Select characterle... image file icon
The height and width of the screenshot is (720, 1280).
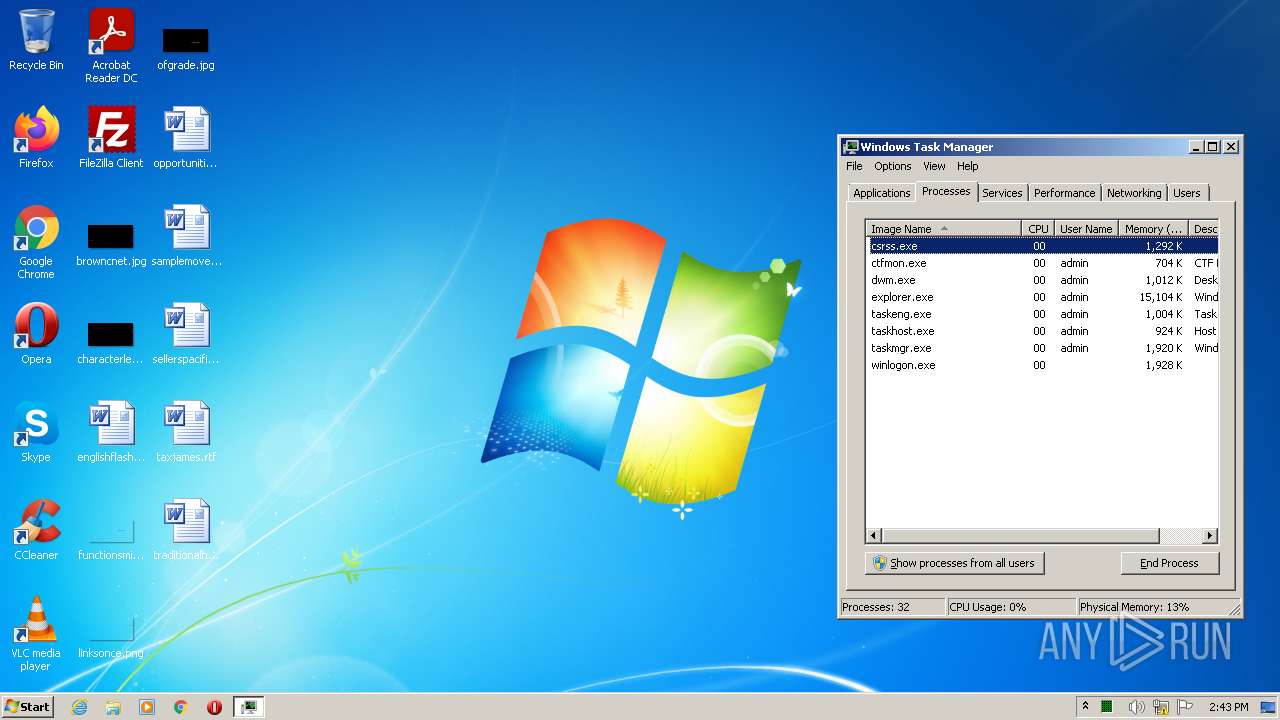111,342
